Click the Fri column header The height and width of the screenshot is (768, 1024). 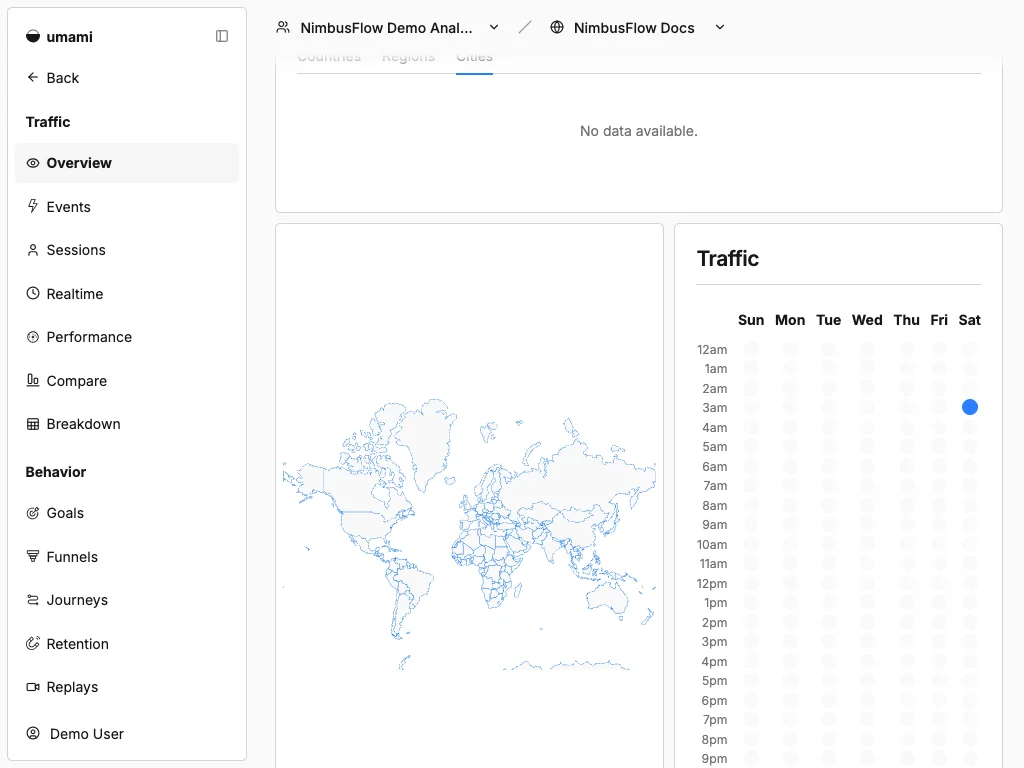click(x=939, y=320)
